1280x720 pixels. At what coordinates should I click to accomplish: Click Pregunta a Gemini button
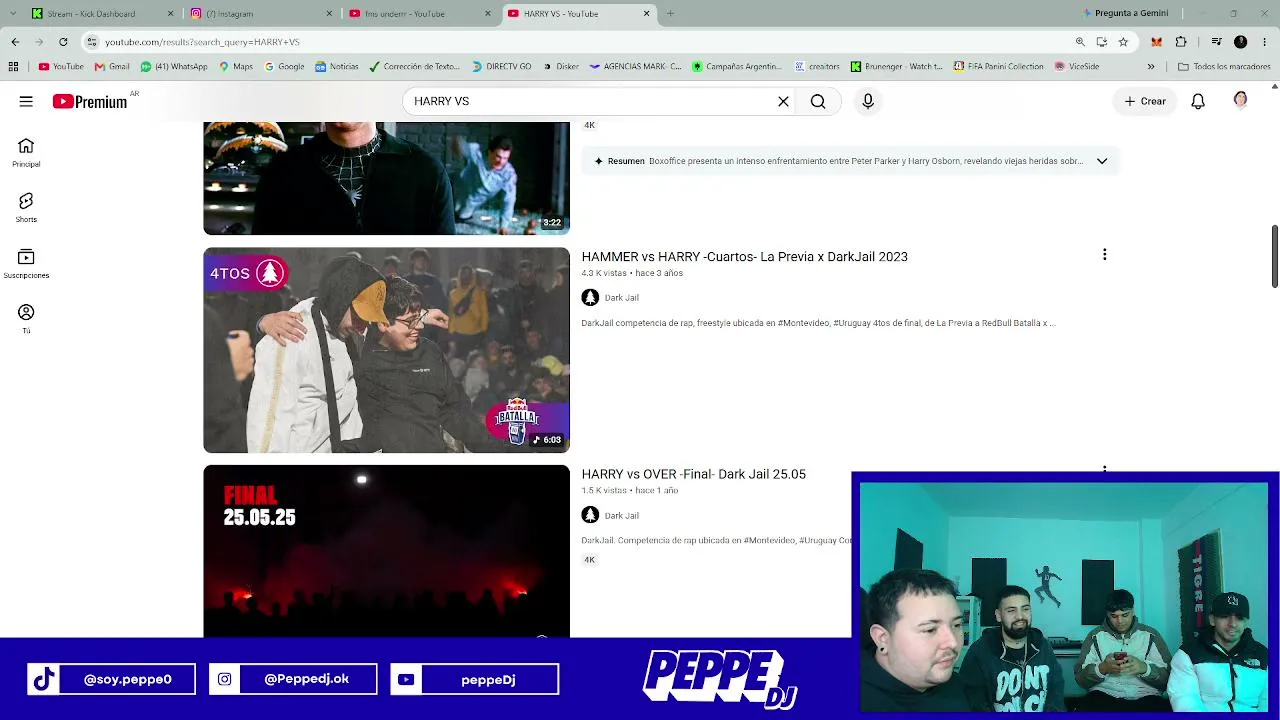1125,14
